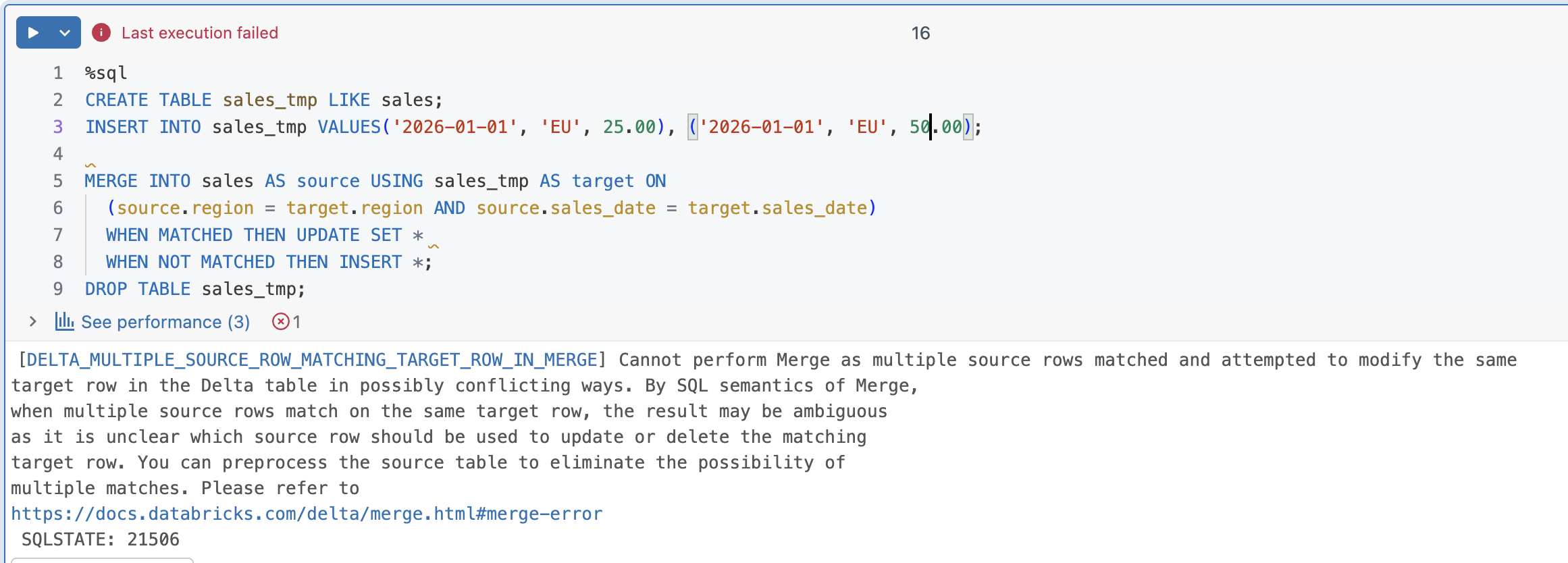Click the MERGE keyword on line five
Screen dimensions: 1568x563
click(111, 181)
